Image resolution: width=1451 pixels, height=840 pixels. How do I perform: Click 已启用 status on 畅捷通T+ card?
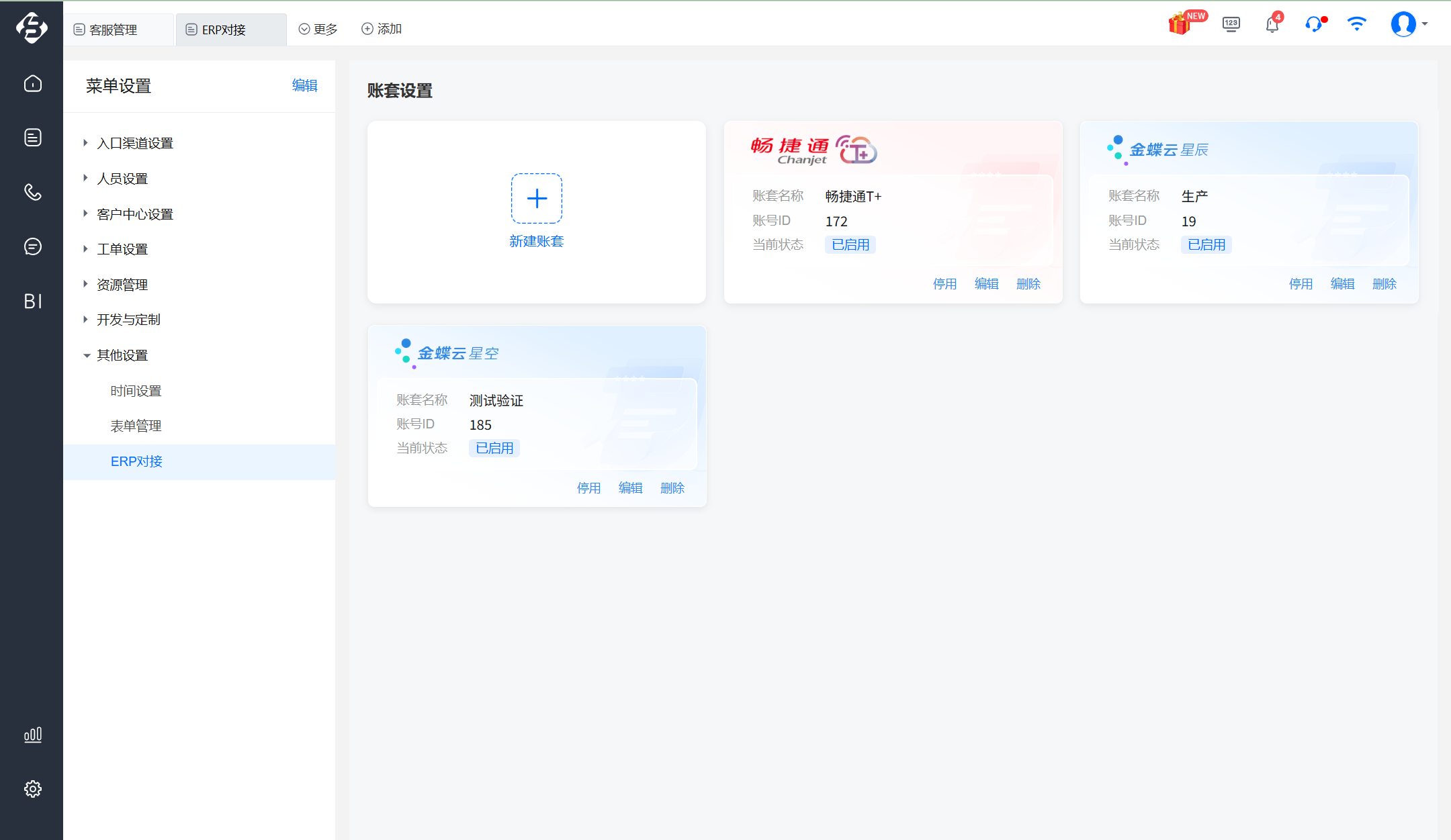coord(850,244)
